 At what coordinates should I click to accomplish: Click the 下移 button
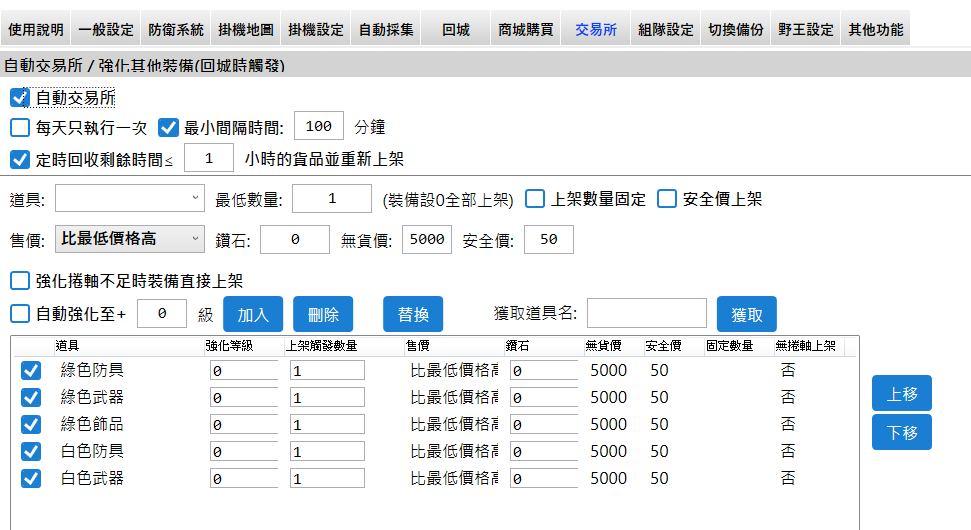click(901, 433)
